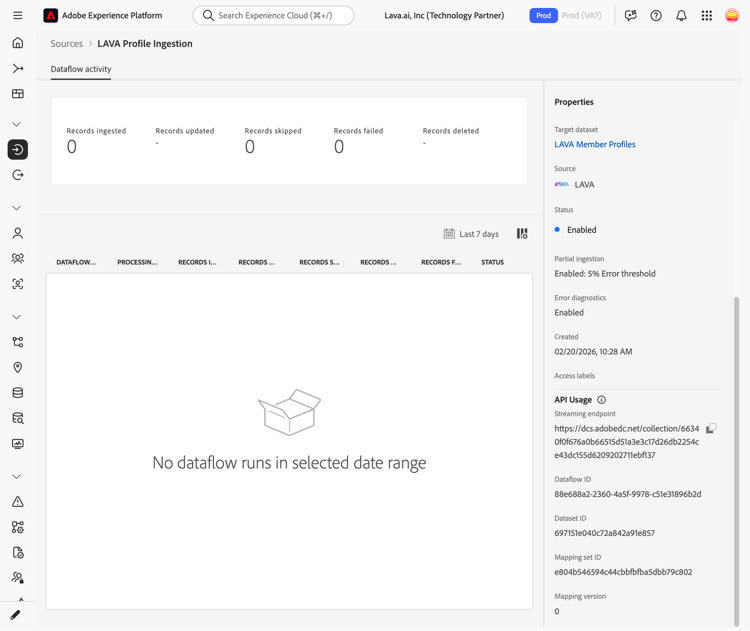Collapse the chevron above the Profiles icon
Viewport: 750px width, 631px height.
tap(17, 208)
